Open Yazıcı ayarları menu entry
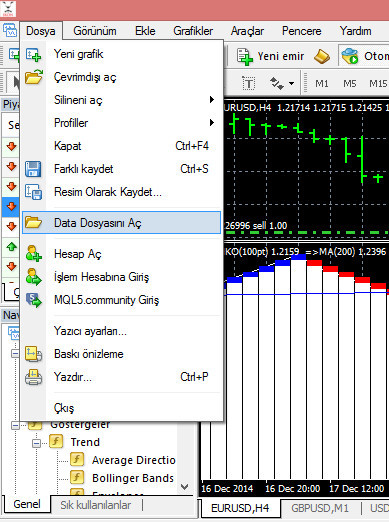This screenshot has height=522, width=389. (x=121, y=331)
